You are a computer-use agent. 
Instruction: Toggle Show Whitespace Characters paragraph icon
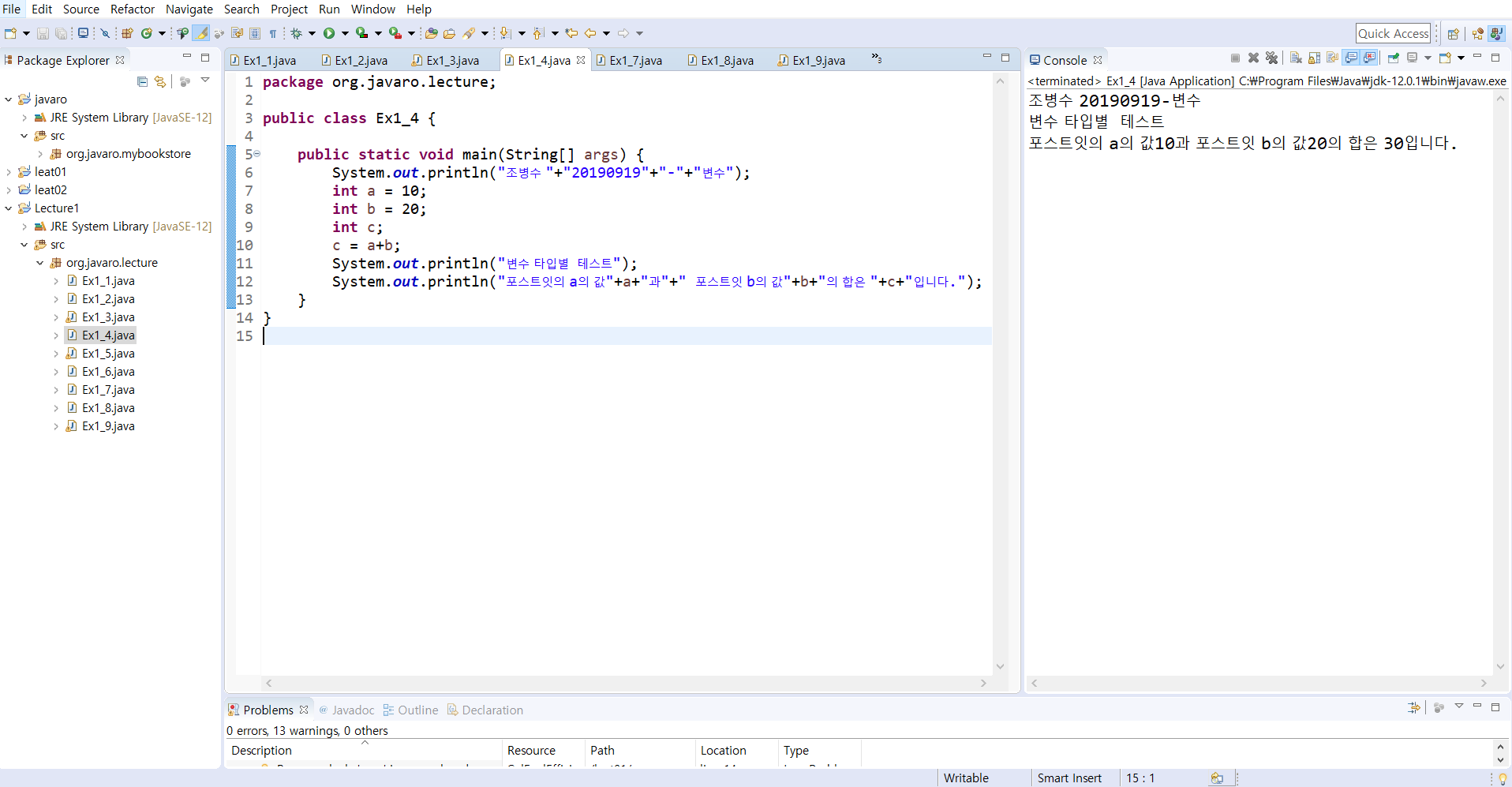click(273, 33)
